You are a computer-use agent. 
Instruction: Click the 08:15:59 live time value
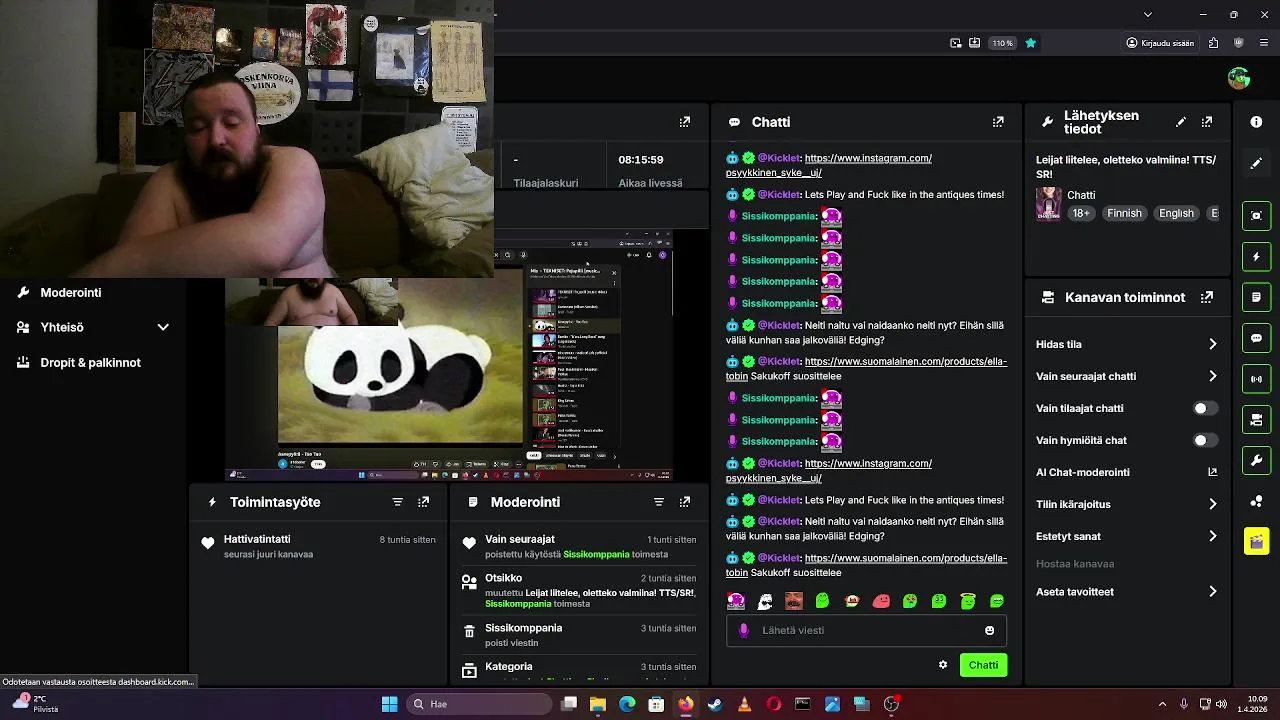click(x=641, y=159)
